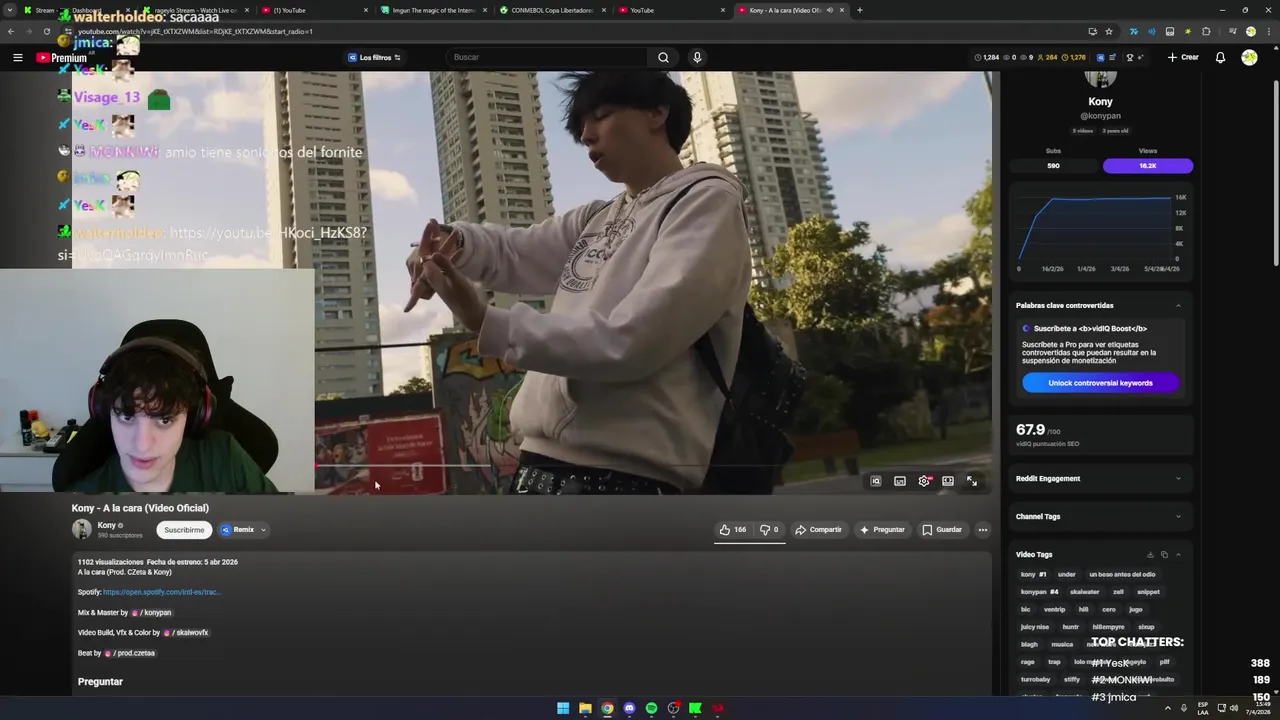Enter fullscreen on the video player
The image size is (1280, 720).
pyautogui.click(x=972, y=481)
